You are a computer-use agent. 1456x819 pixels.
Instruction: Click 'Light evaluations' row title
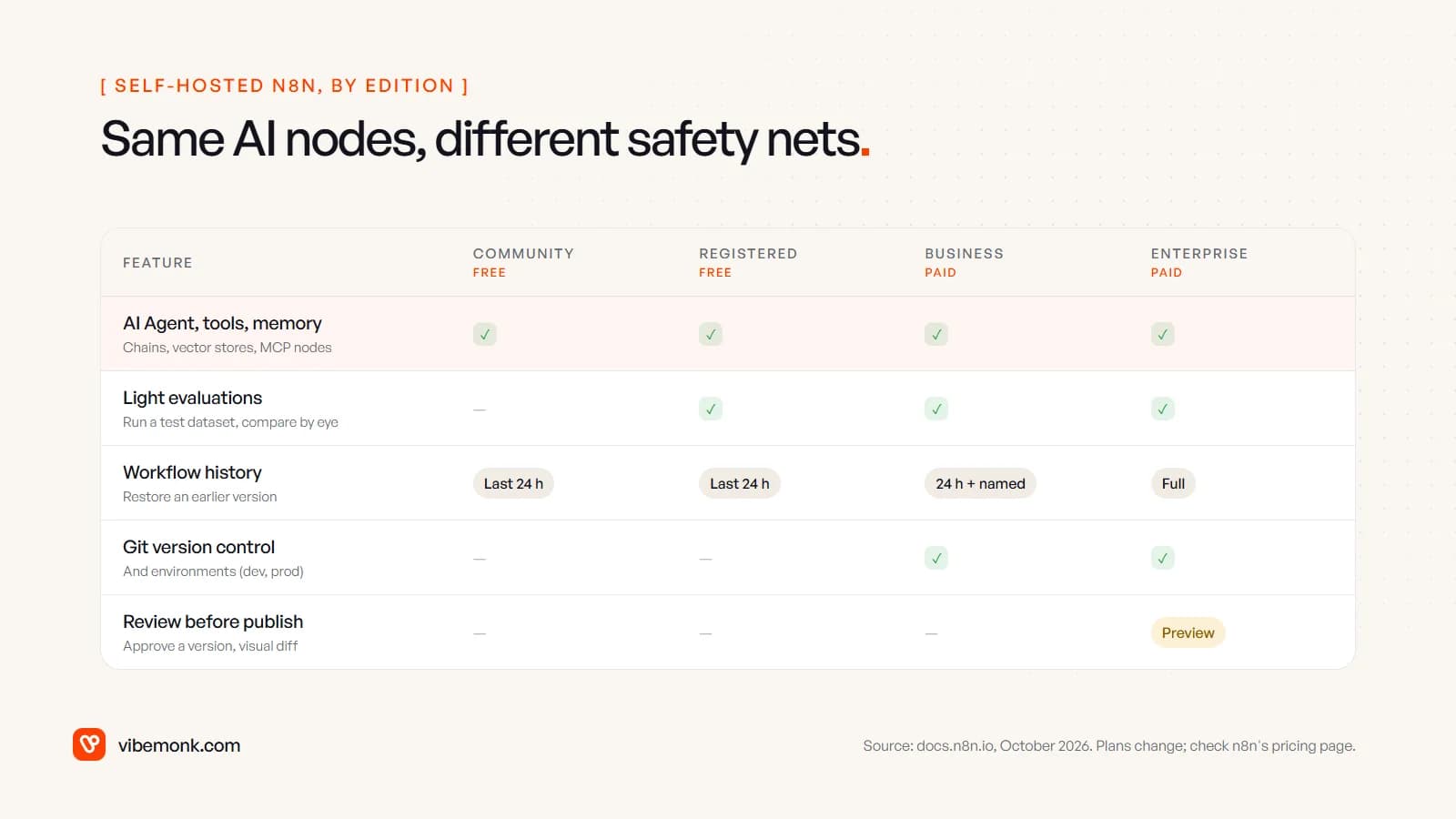coord(192,398)
